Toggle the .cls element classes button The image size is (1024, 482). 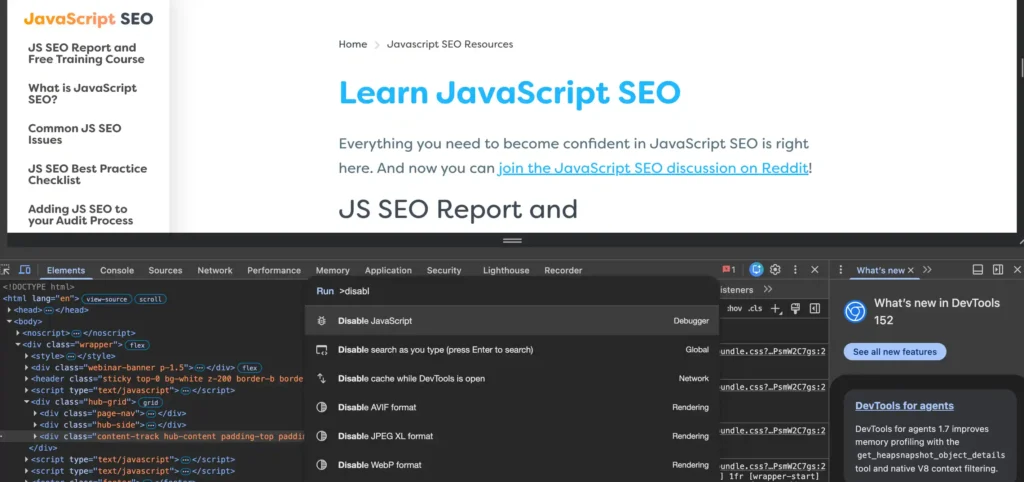[755, 308]
